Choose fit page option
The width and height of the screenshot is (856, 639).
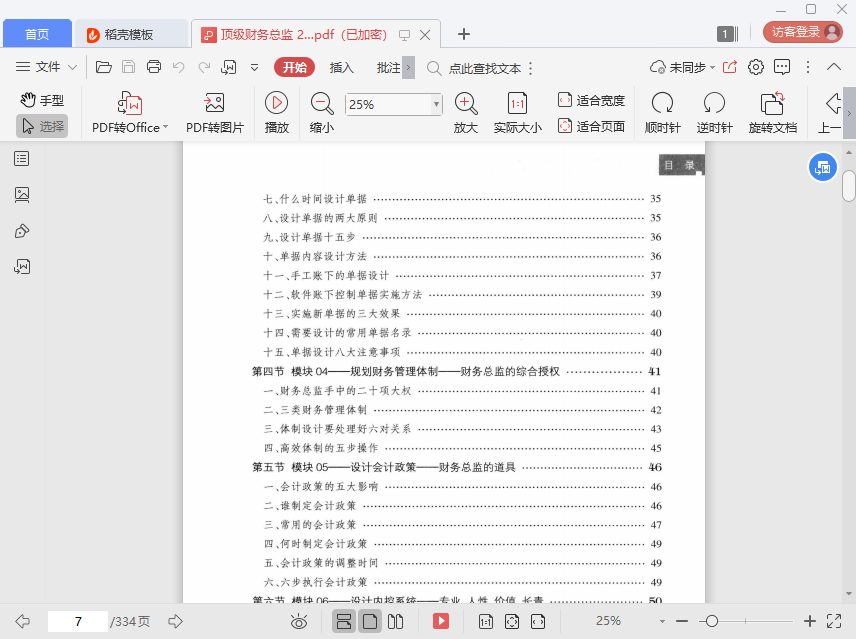point(591,126)
